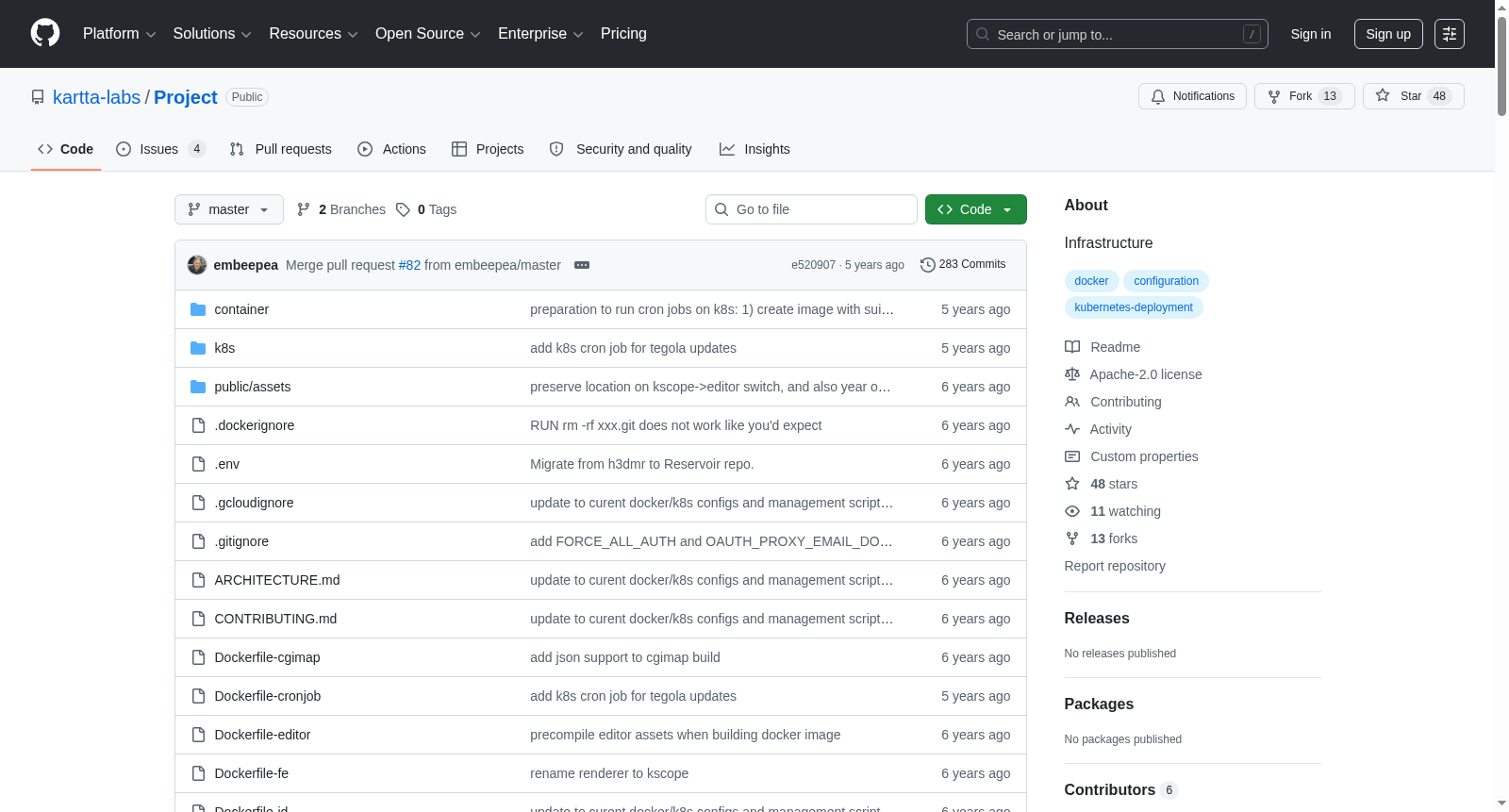Screen dimensions: 1509x812
Task: View the 0 Tags link
Action: [426, 209]
